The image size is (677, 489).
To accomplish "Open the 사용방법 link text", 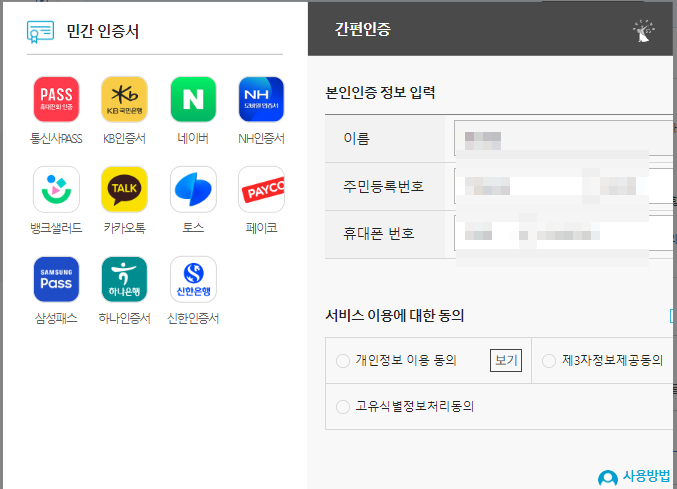I will point(646,476).
